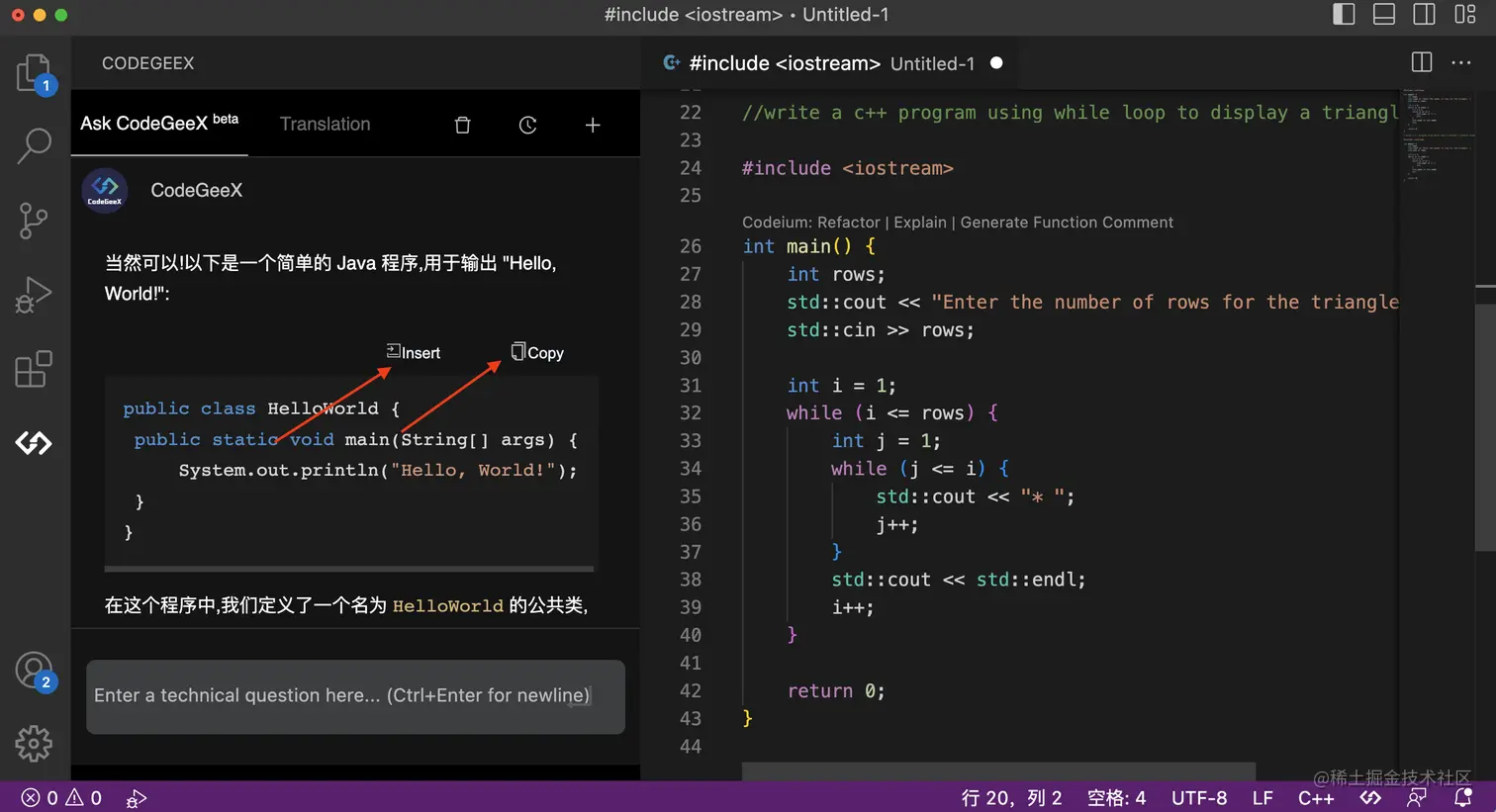Click the System.out.println snippet line
This screenshot has height=812, width=1496.
(x=378, y=470)
